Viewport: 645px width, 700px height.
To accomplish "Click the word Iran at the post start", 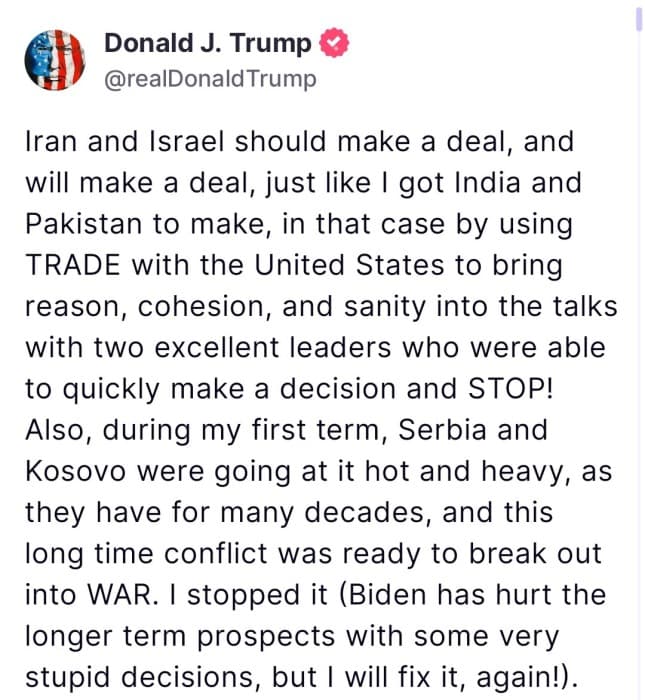I will point(51,142).
